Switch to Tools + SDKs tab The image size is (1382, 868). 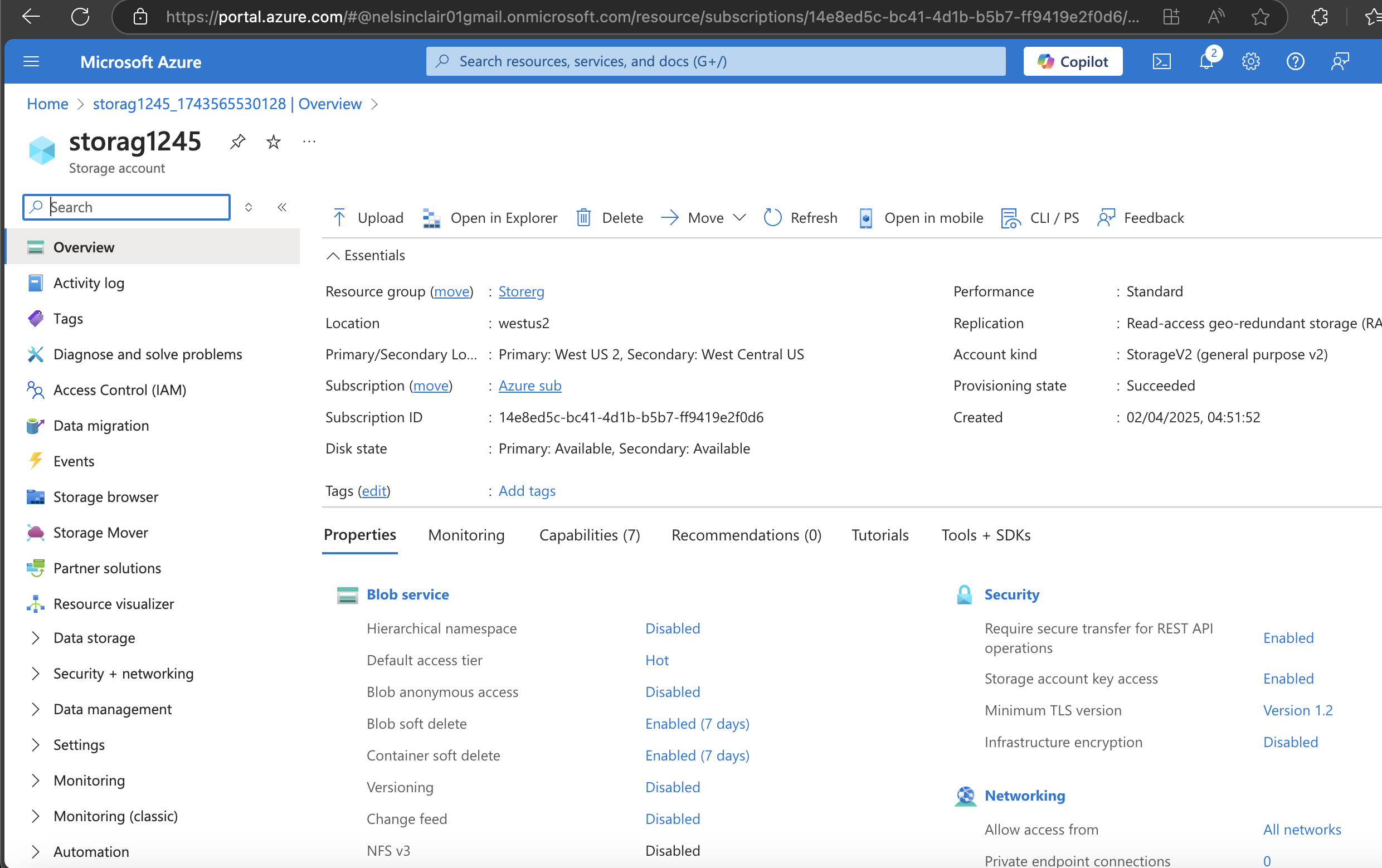985,535
